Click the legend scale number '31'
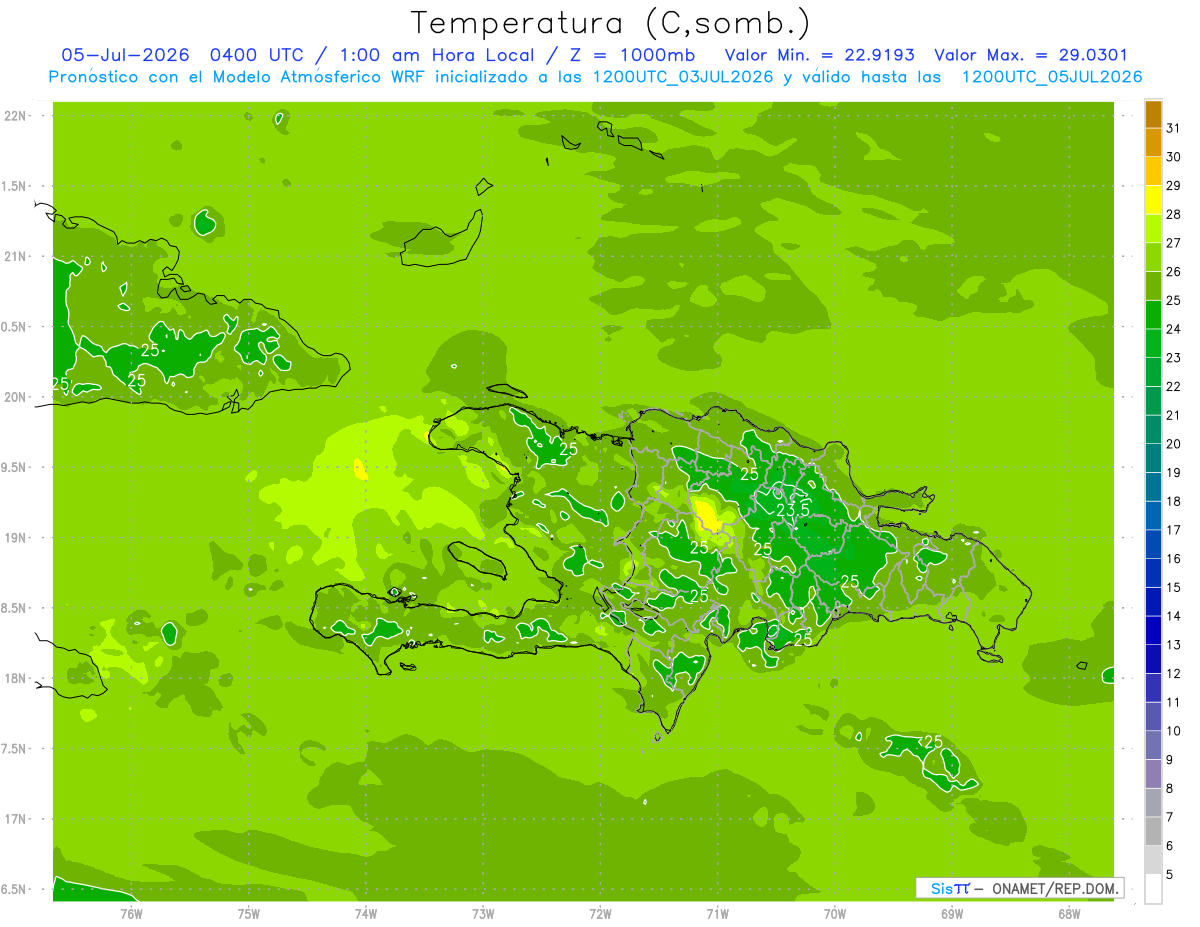 click(1174, 129)
